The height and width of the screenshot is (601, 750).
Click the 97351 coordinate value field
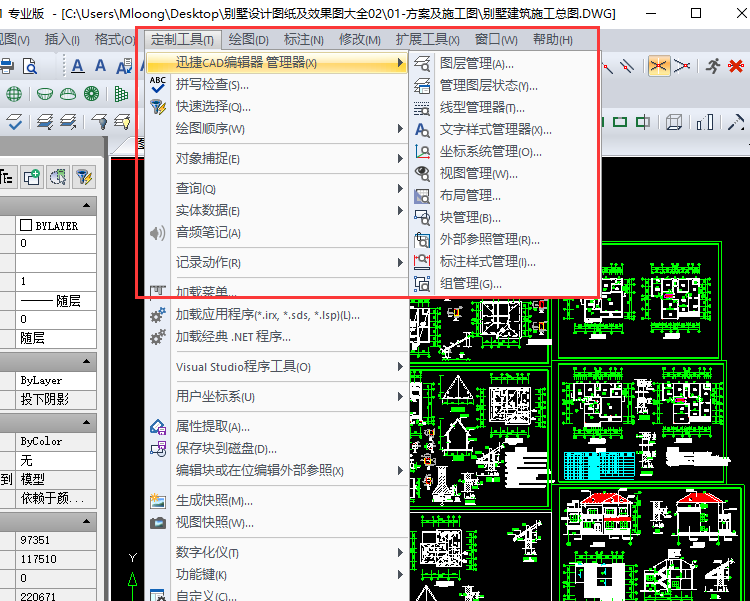click(x=56, y=540)
